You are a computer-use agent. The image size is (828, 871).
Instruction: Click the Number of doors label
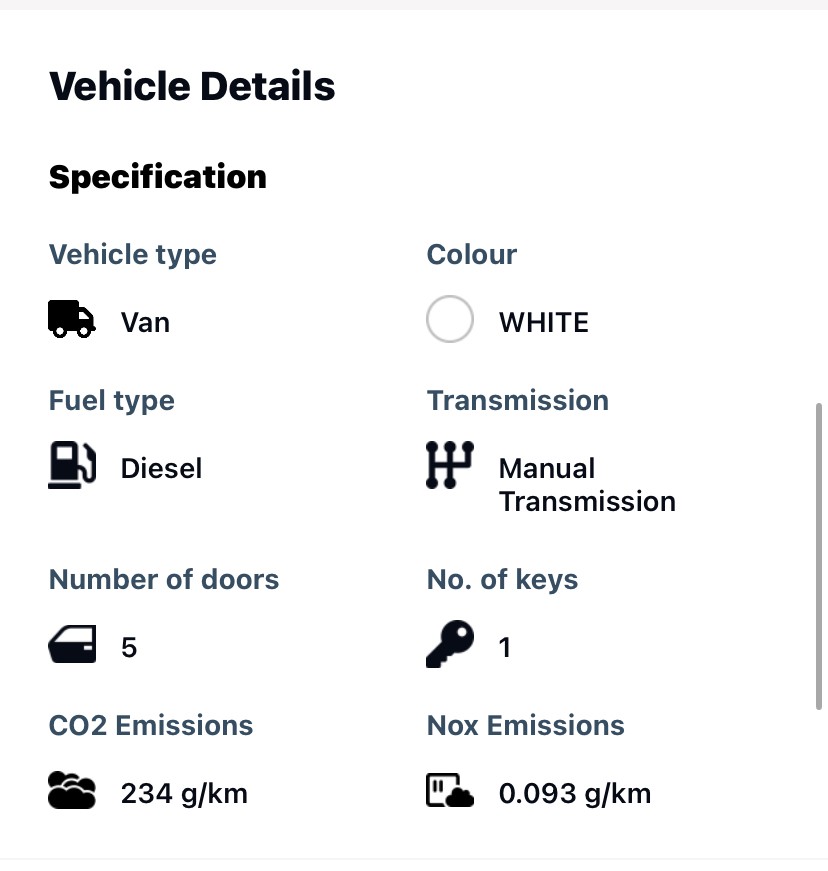coord(163,579)
